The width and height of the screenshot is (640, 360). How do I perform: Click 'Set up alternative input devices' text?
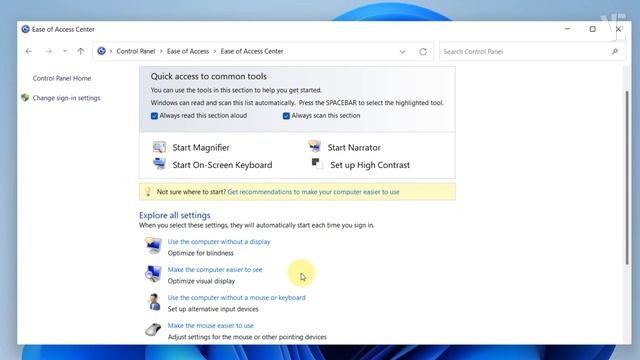(213, 309)
